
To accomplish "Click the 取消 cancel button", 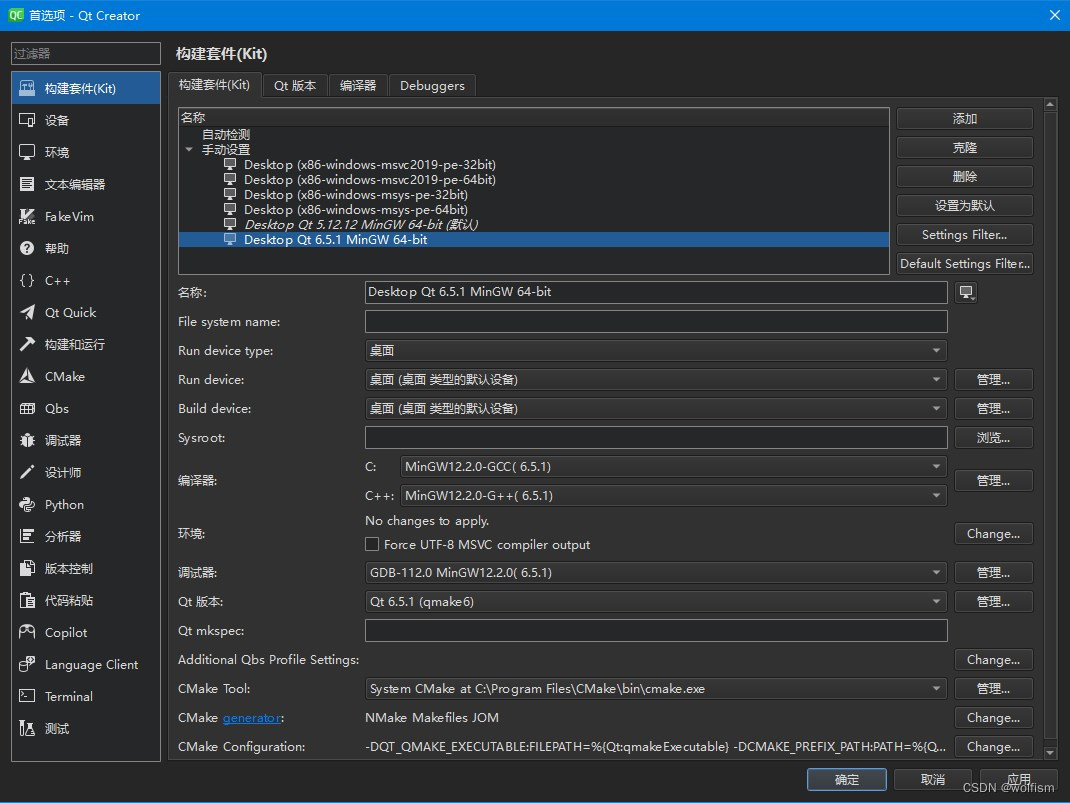I will pyautogui.click(x=933, y=779).
